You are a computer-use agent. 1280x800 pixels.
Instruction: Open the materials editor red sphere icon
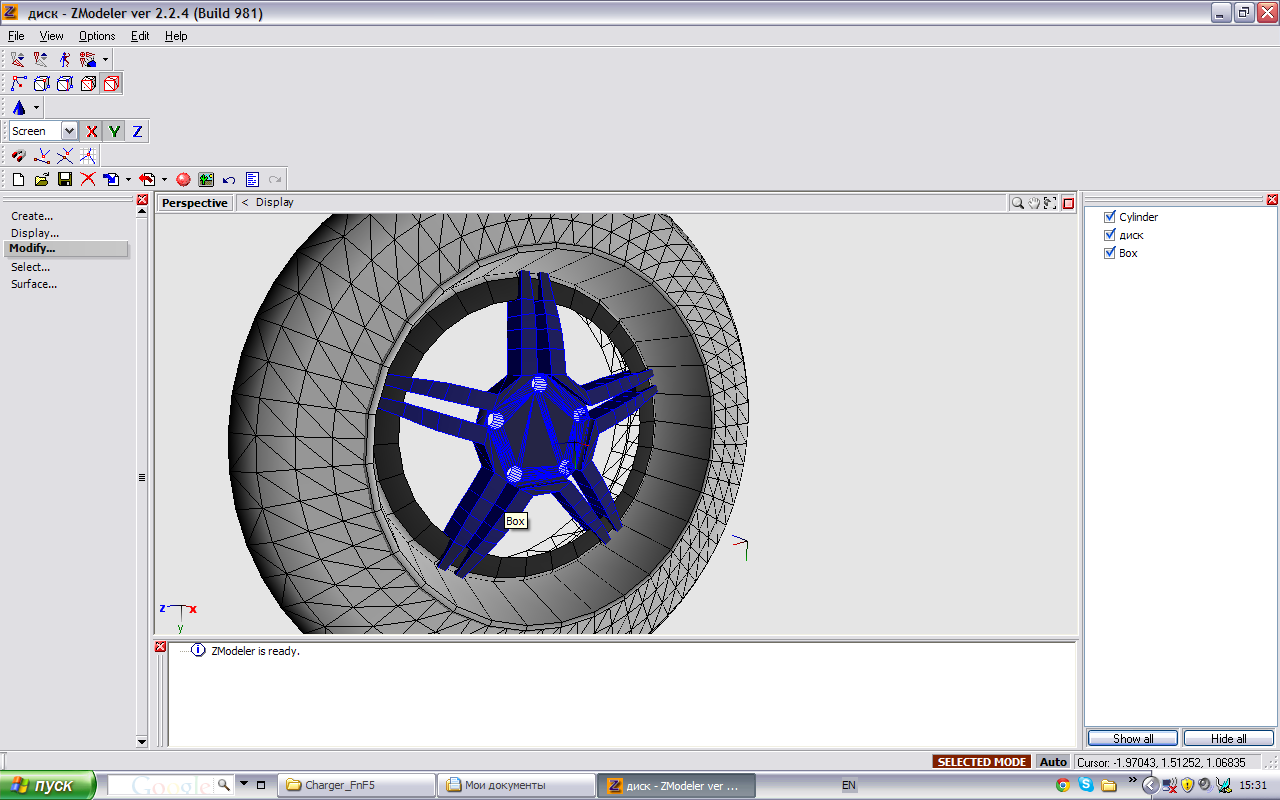(x=183, y=180)
